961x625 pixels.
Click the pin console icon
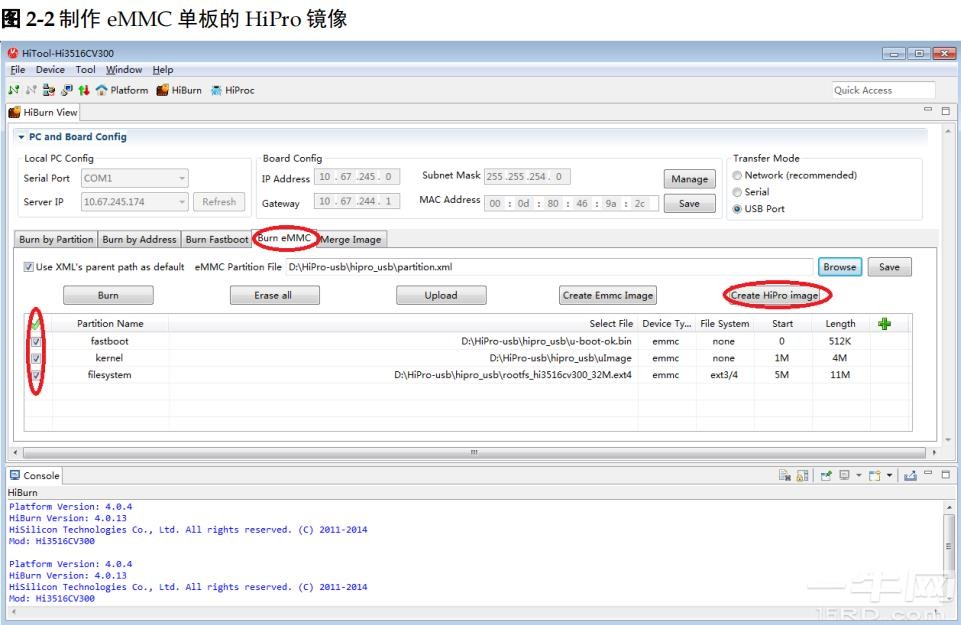click(x=826, y=475)
